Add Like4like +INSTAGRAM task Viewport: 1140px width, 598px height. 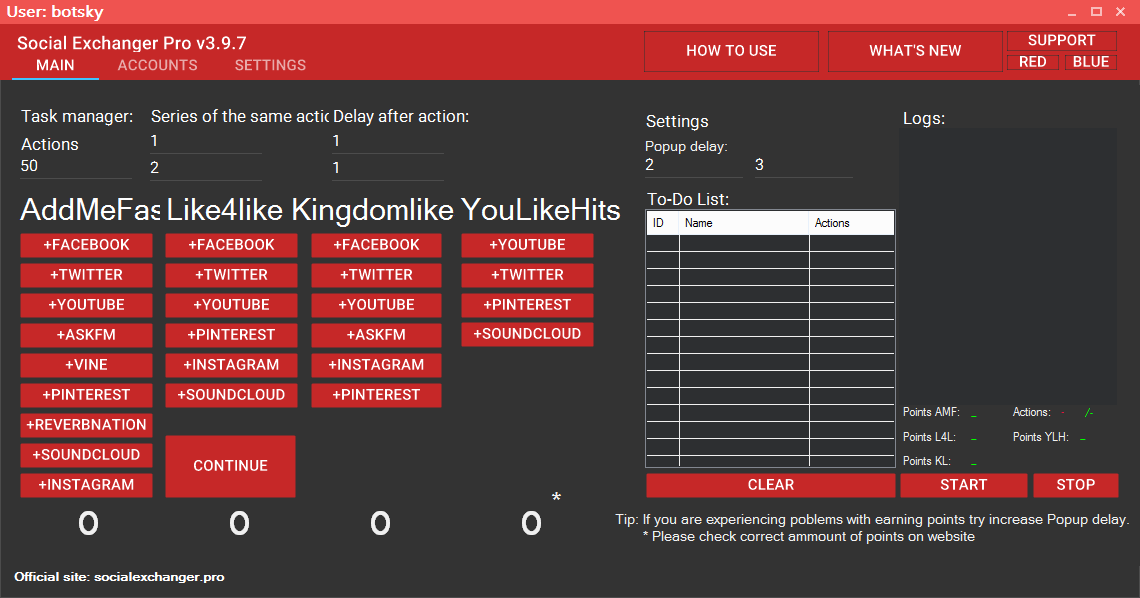pos(231,365)
